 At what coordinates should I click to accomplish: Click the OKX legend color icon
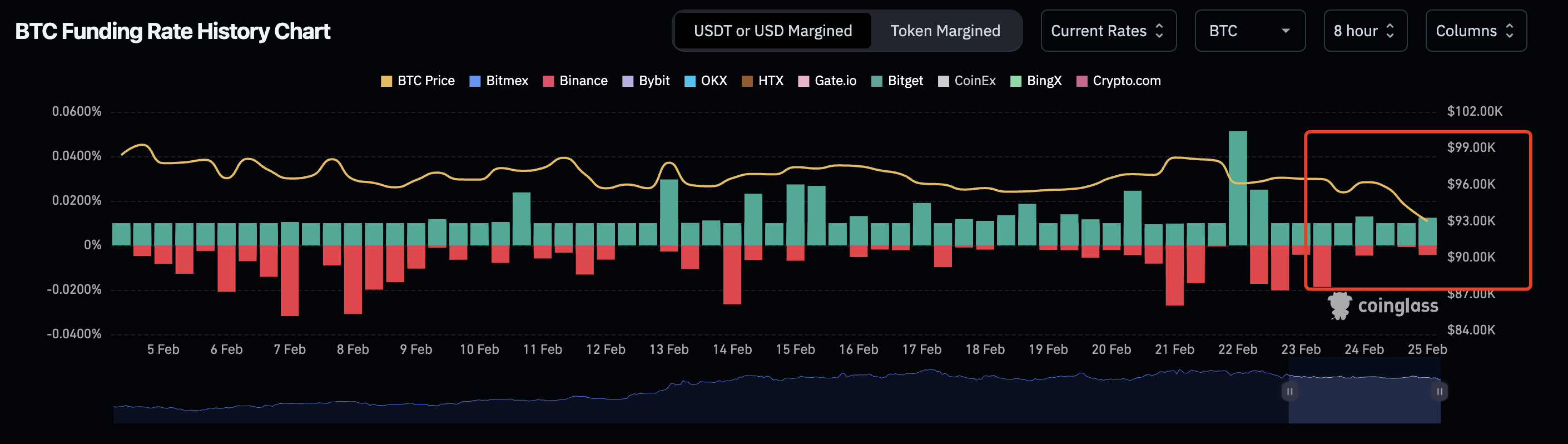(689, 82)
